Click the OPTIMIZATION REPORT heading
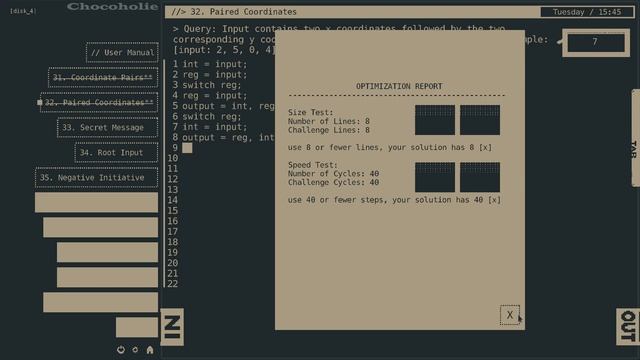The width and height of the screenshot is (640, 360). 399,86
